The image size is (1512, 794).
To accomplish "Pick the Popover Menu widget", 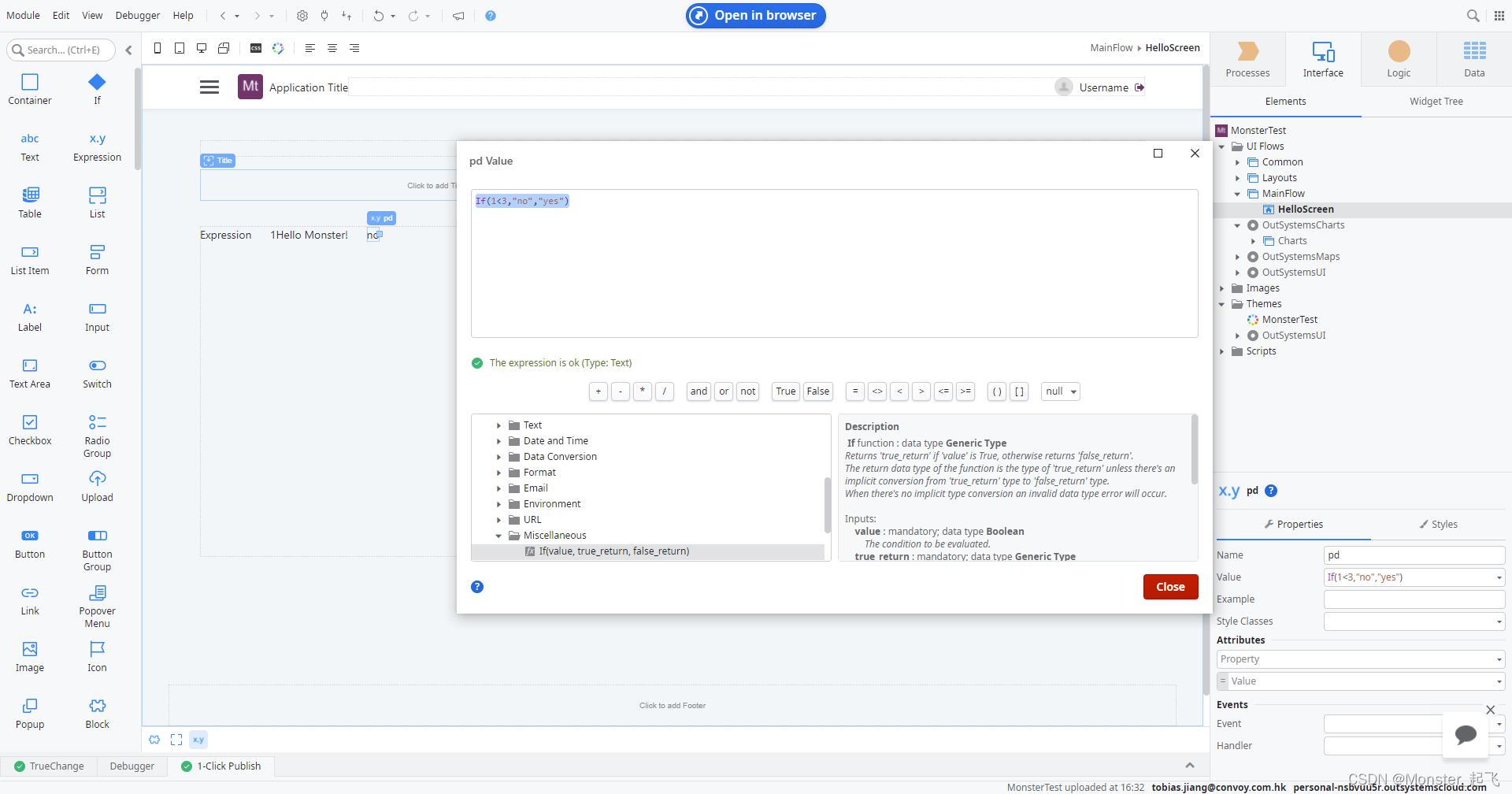I will click(x=97, y=606).
